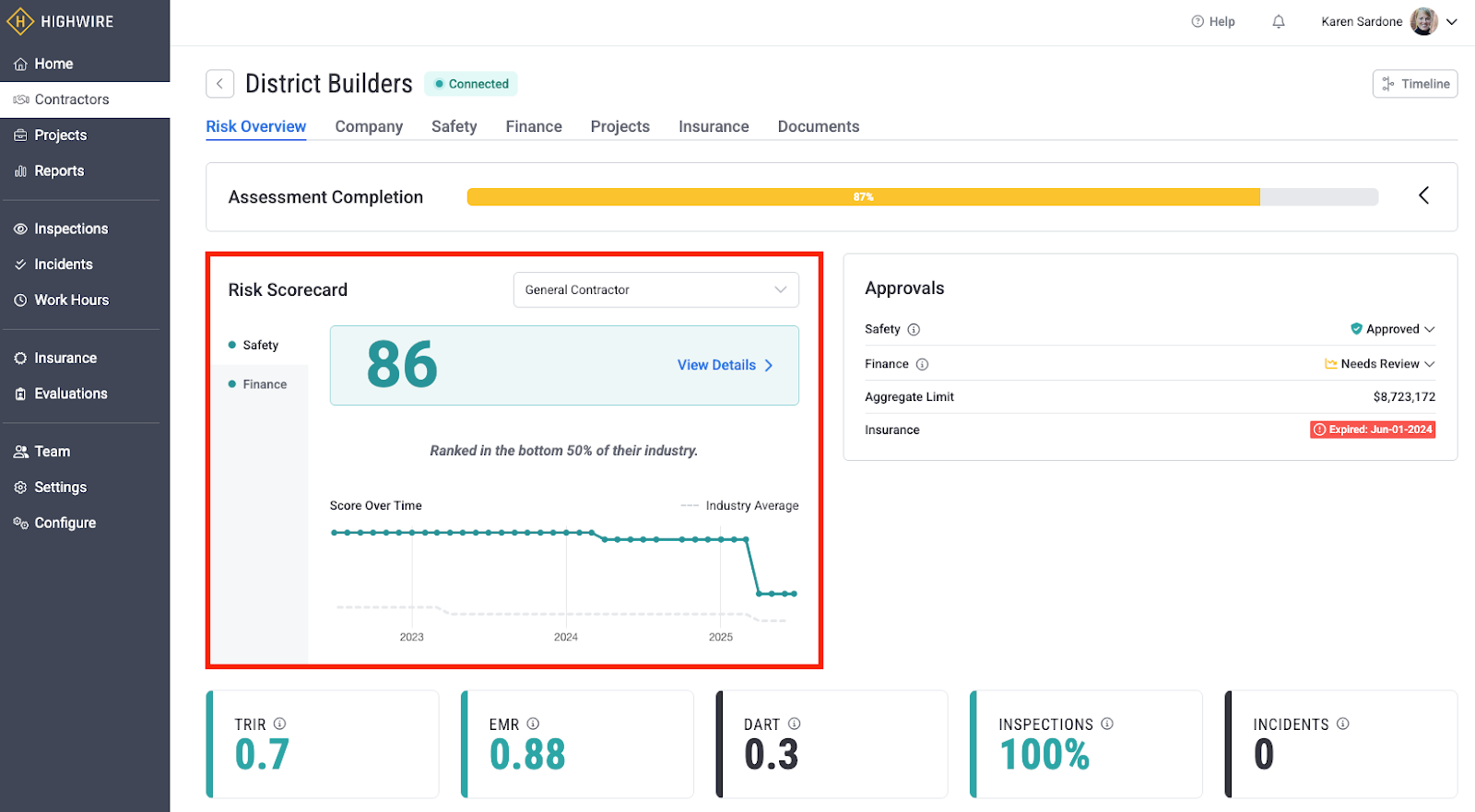Click the DART info icon

794,724
